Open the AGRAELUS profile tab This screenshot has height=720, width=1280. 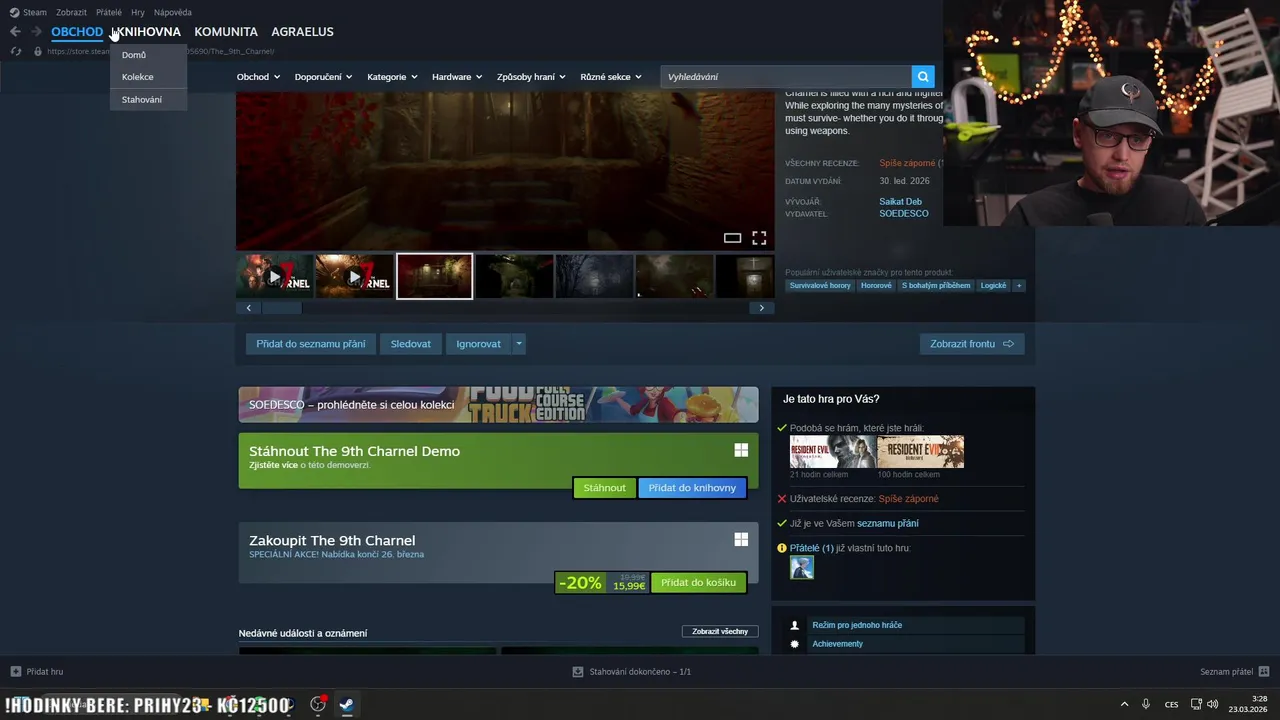point(302,32)
